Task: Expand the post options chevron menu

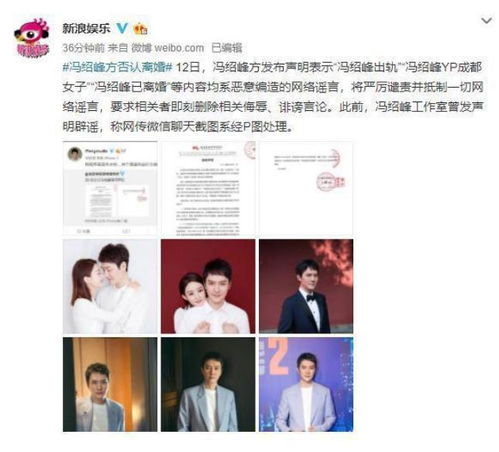Action: [x=487, y=21]
